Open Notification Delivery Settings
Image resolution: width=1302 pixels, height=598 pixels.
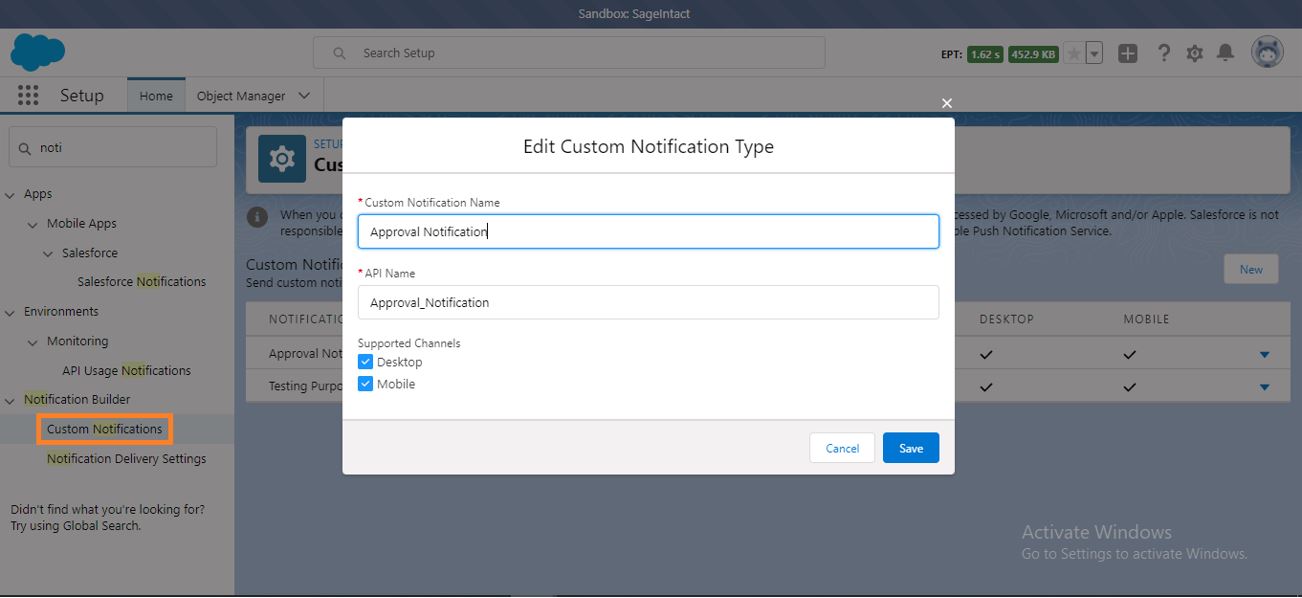(126, 459)
